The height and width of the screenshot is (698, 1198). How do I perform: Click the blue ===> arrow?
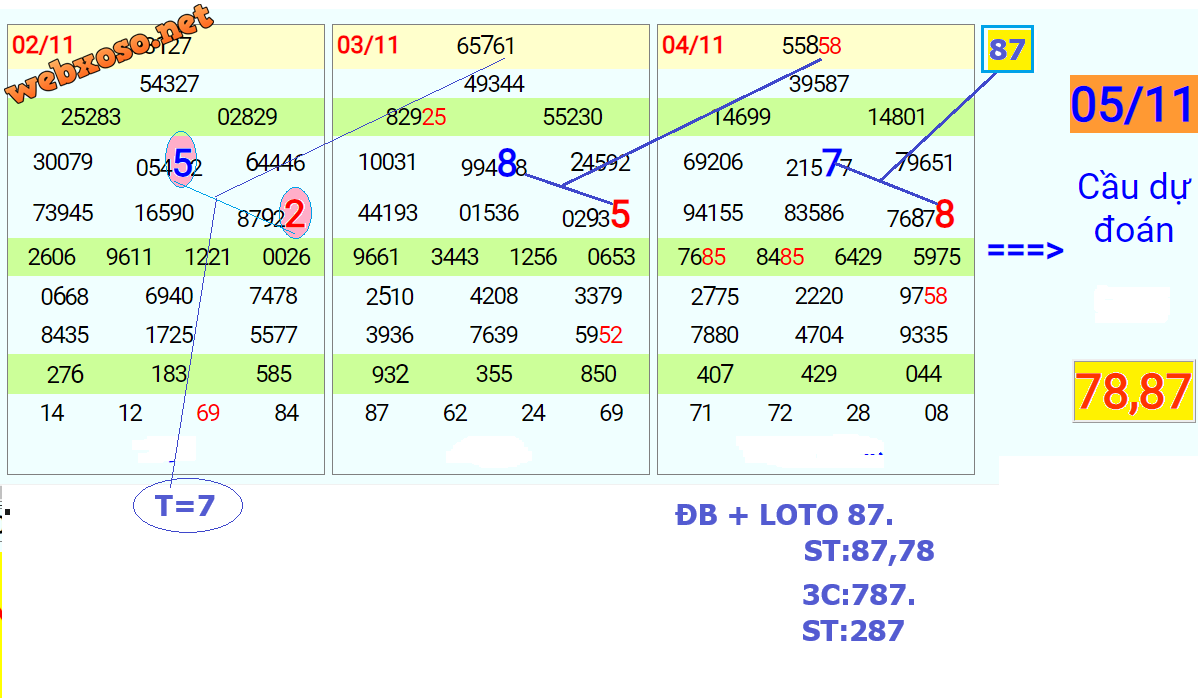pos(1025,250)
